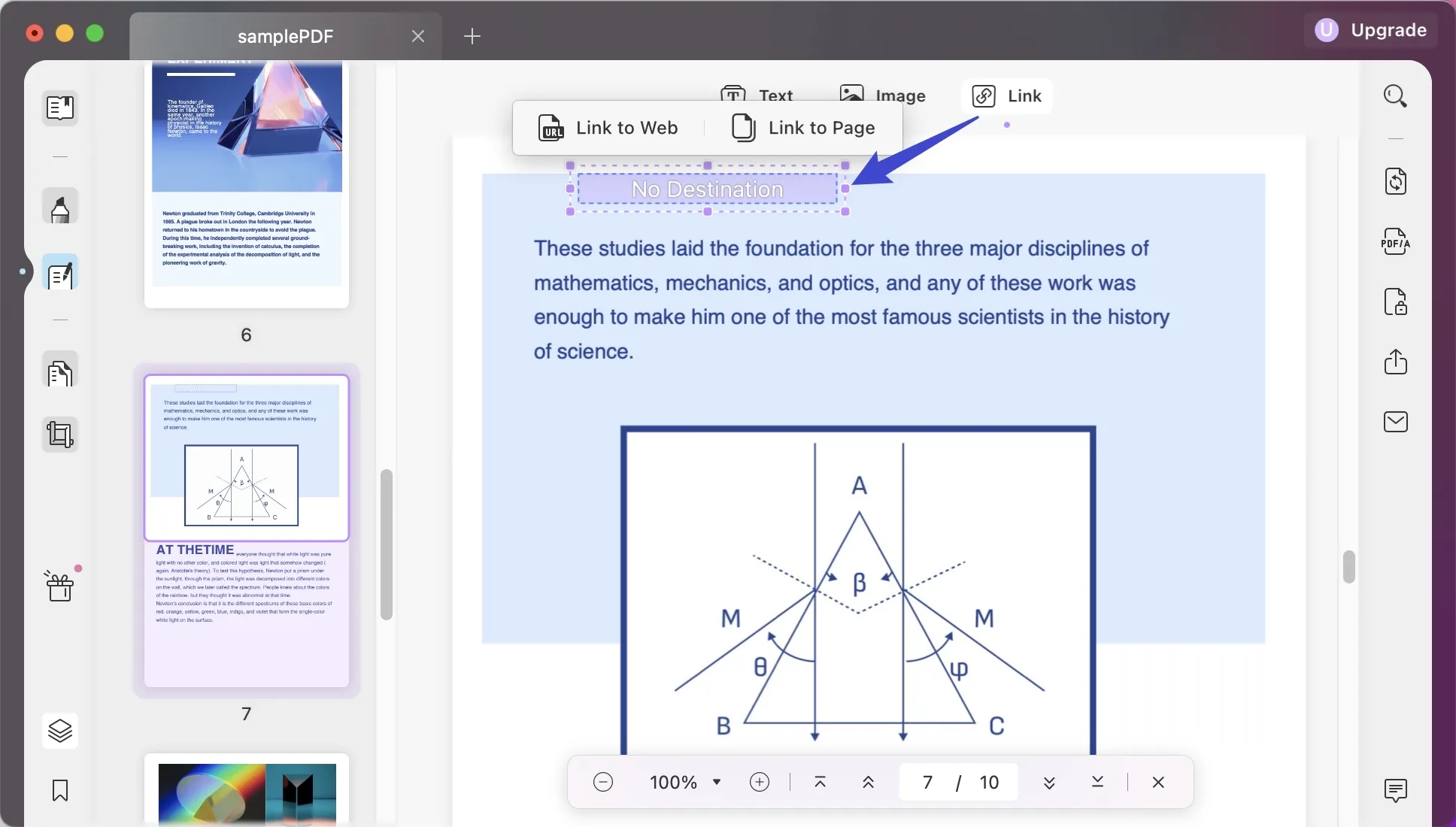Viewport: 1456px width, 827px height.
Task: Click zoom level percentage dropdown
Action: click(x=684, y=781)
